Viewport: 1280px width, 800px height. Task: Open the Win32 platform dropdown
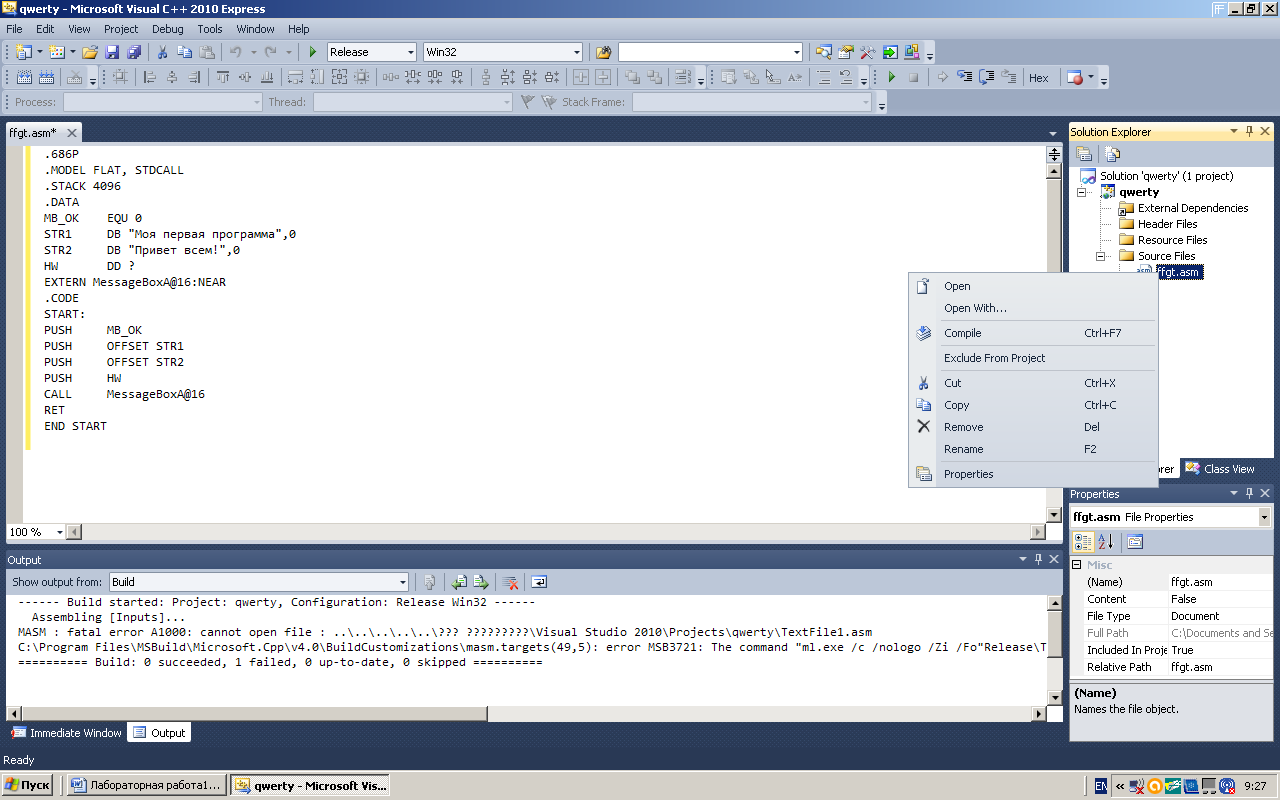tap(576, 52)
